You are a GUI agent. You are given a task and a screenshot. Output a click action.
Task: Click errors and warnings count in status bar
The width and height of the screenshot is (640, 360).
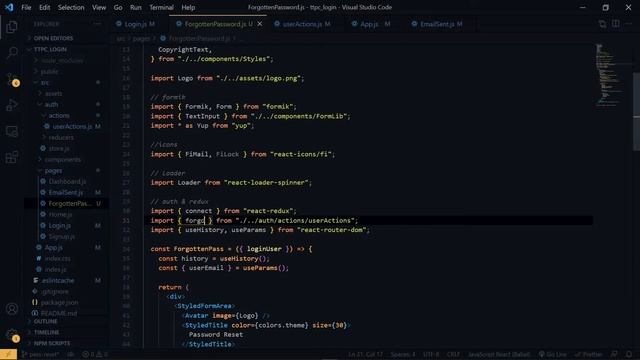click(x=95, y=354)
